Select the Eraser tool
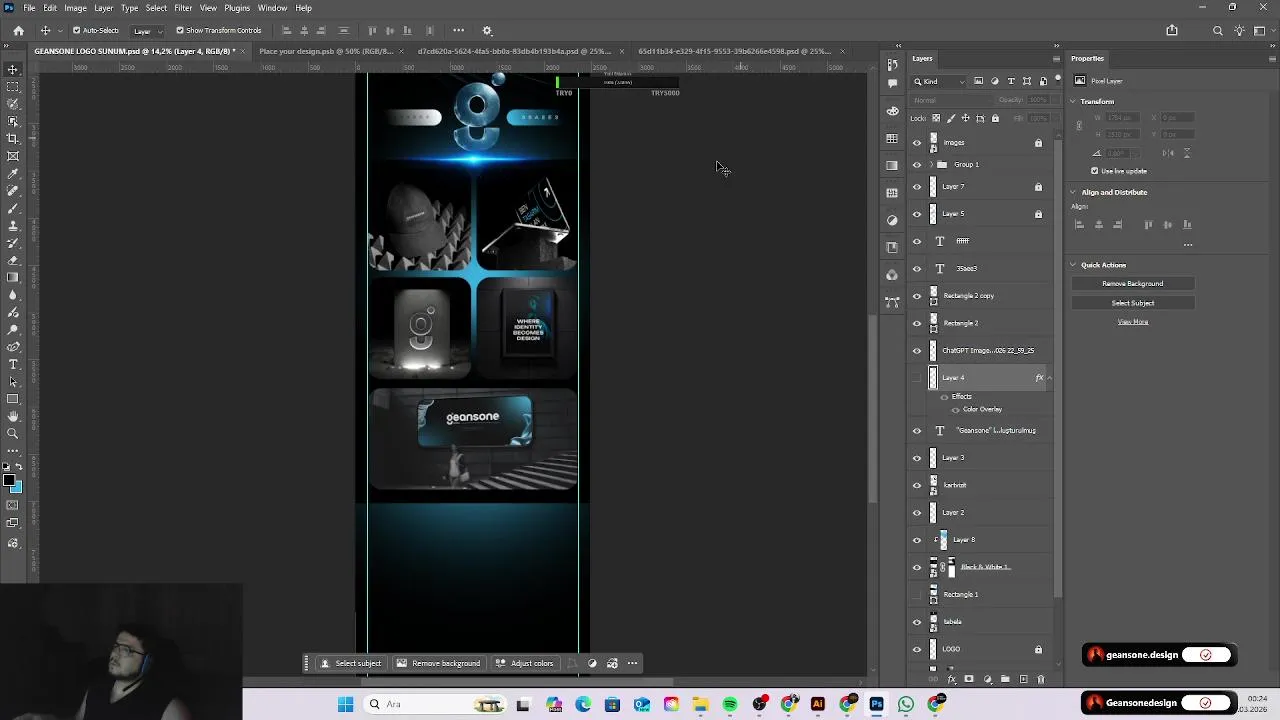Viewport: 1280px width, 720px height. (13, 260)
